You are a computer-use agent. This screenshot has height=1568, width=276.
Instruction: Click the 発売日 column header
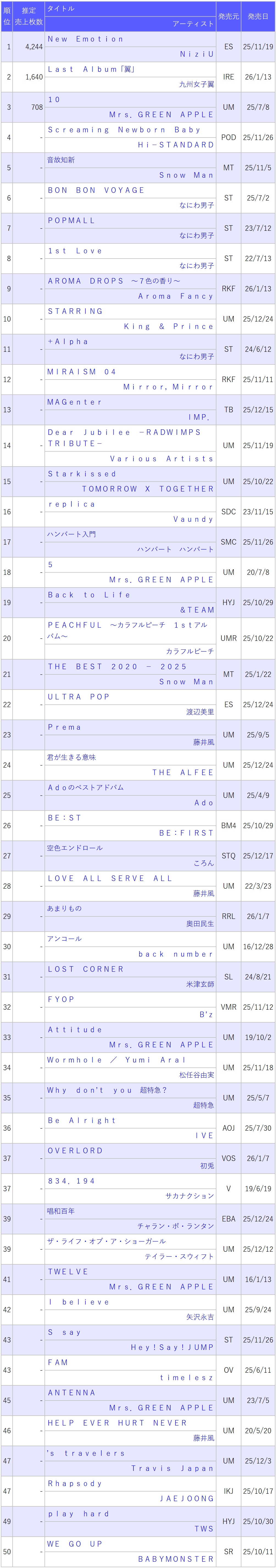[x=258, y=17]
